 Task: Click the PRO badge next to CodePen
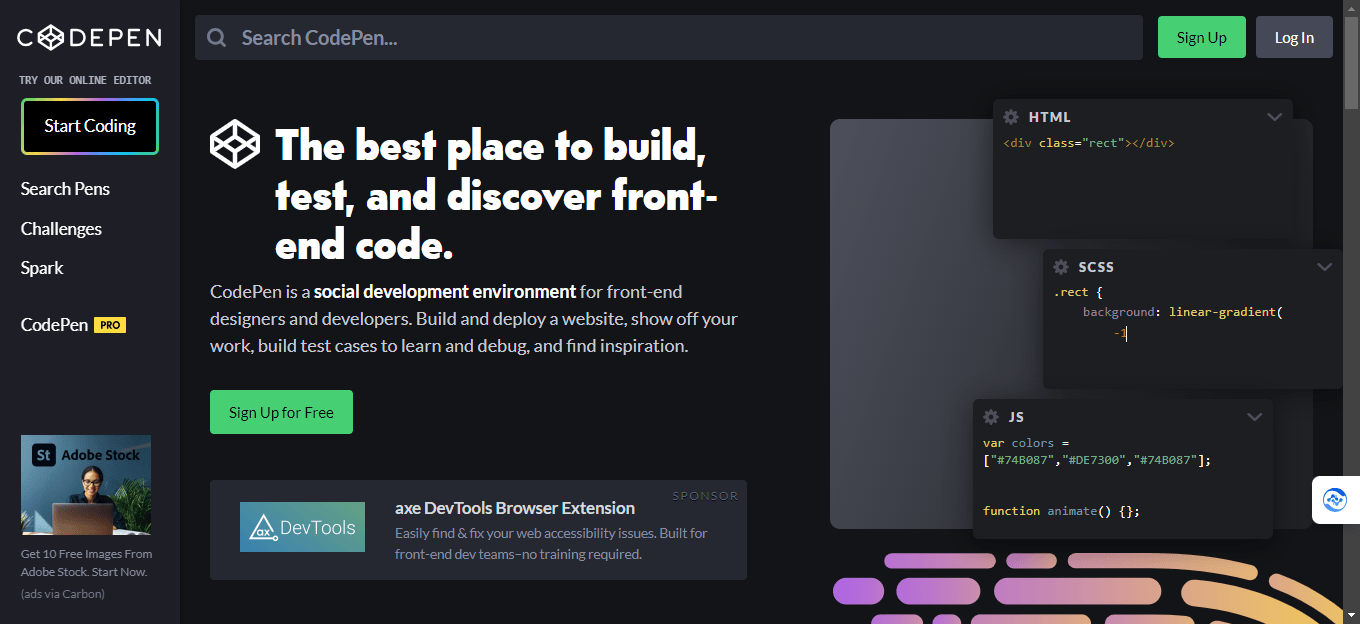pos(110,324)
